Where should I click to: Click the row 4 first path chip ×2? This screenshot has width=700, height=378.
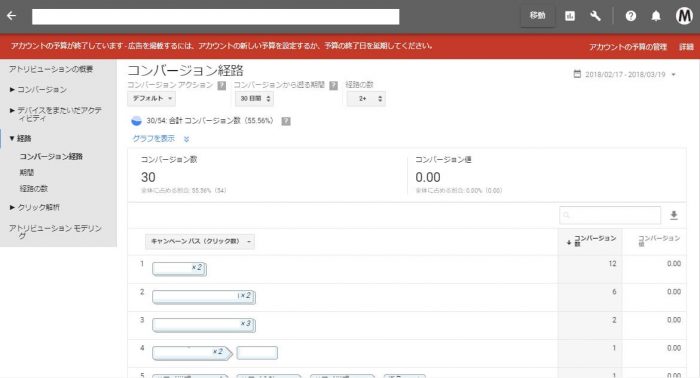coord(192,353)
